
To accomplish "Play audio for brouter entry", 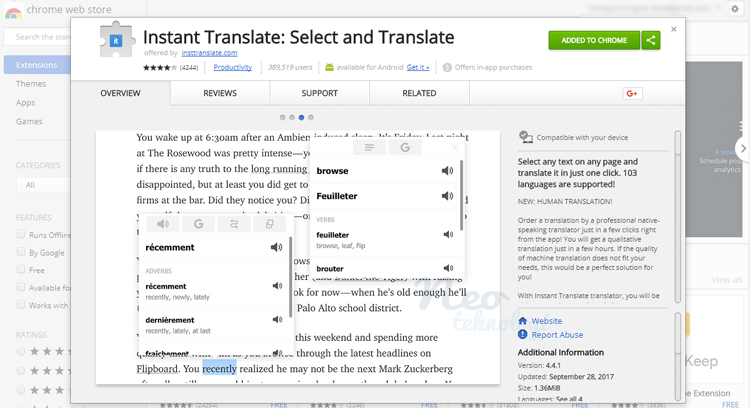I will tap(448, 268).
